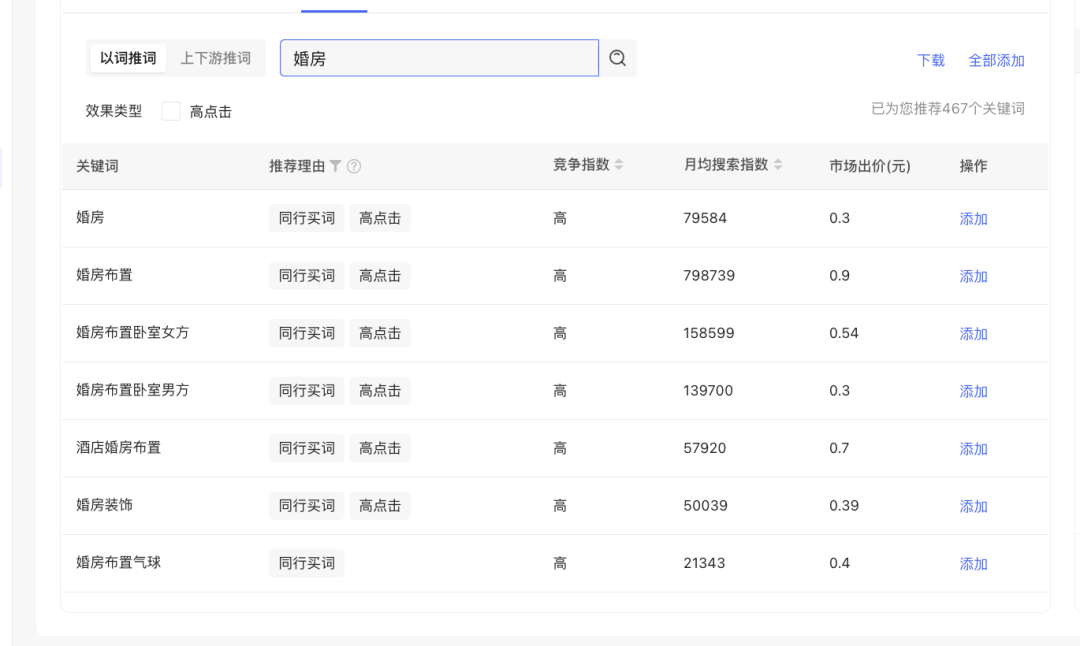Viewport: 1080px width, 646px height.
Task: Switch to 上下游推词 tab
Action: [216, 58]
